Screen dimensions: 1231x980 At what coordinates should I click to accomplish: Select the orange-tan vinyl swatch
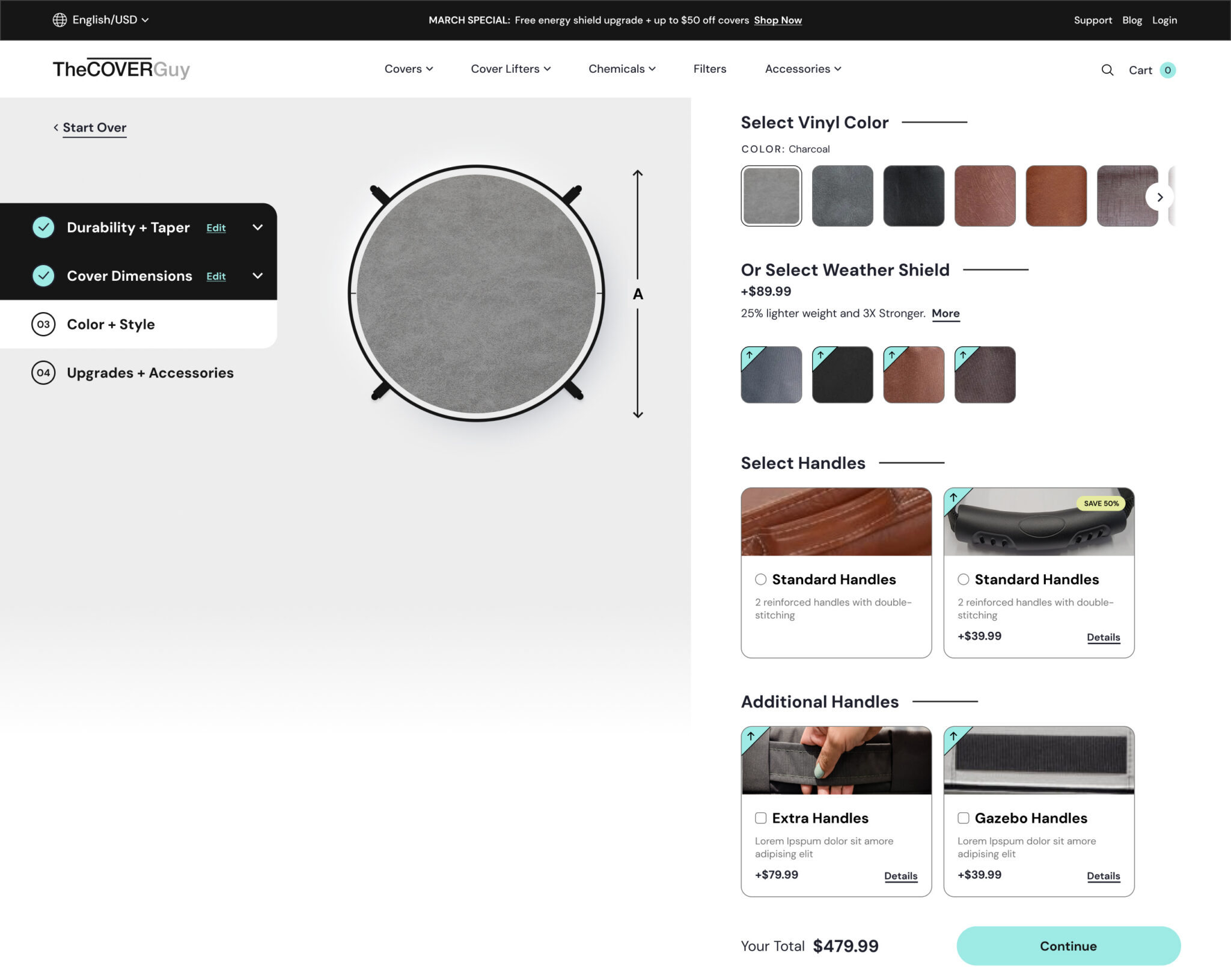1056,196
